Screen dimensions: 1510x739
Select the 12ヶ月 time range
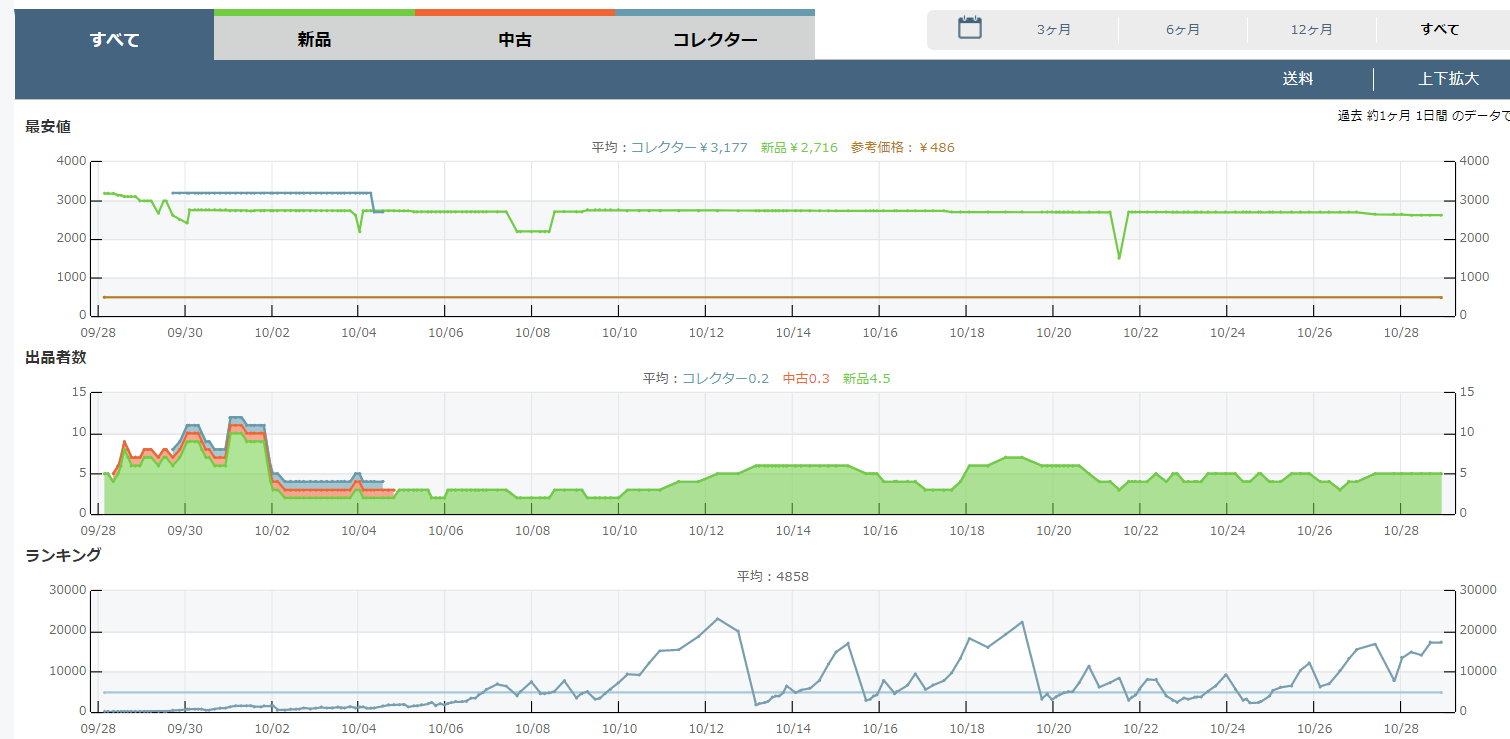click(1311, 30)
